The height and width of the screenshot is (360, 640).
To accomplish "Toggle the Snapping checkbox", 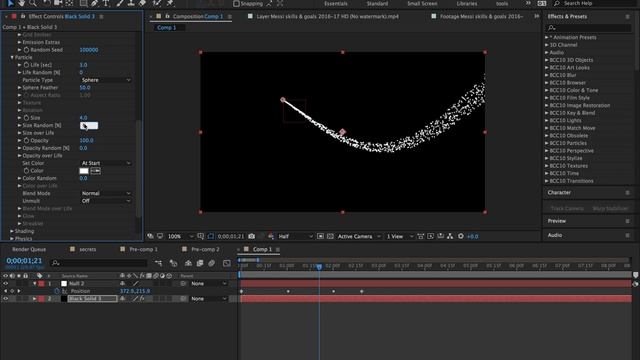I will (236, 3).
